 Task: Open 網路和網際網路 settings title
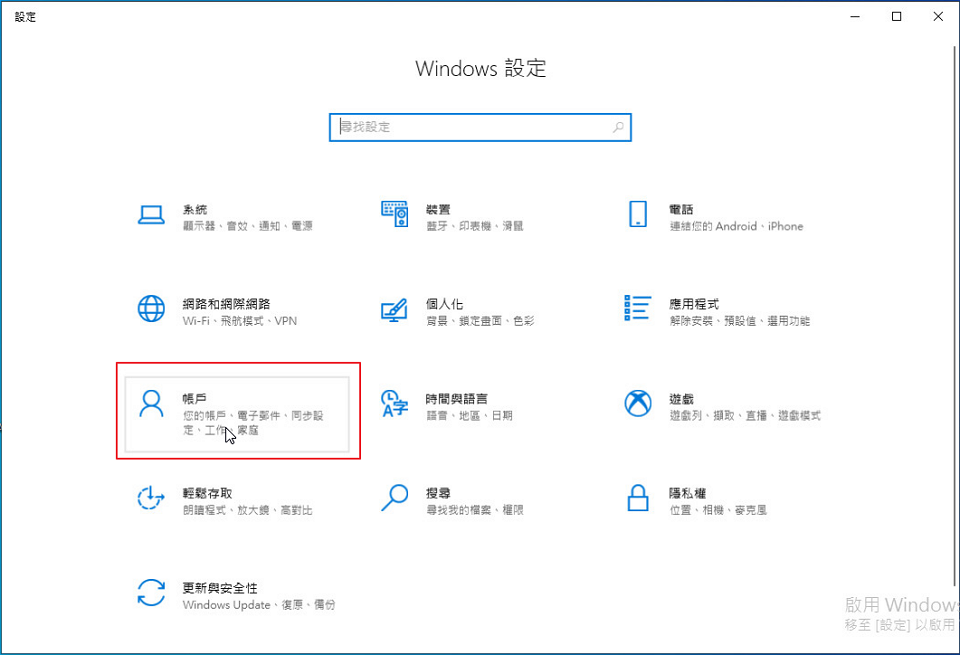click(226, 304)
